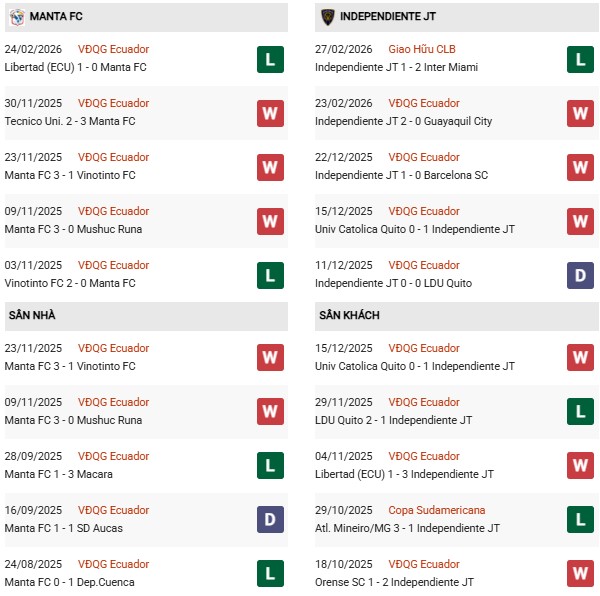Click the Manta FC team logo
This screenshot has height=596, width=600.
pyautogui.click(x=17, y=17)
